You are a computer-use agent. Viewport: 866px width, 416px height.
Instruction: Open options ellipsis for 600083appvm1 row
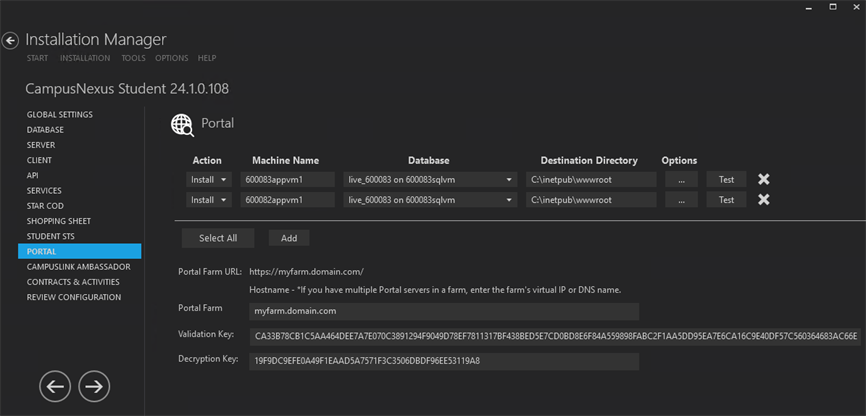[680, 180]
